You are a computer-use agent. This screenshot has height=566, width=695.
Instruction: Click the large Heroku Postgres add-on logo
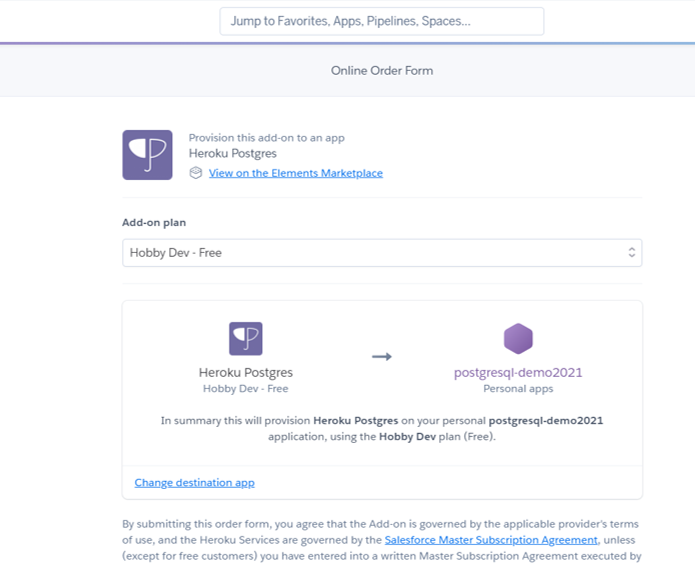(x=148, y=155)
